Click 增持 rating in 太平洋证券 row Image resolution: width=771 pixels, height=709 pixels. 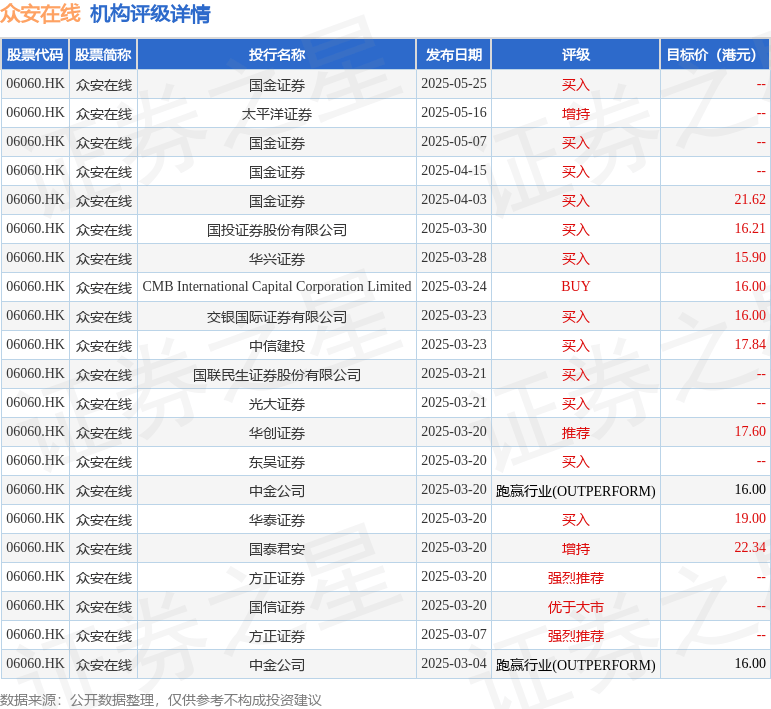(x=576, y=114)
